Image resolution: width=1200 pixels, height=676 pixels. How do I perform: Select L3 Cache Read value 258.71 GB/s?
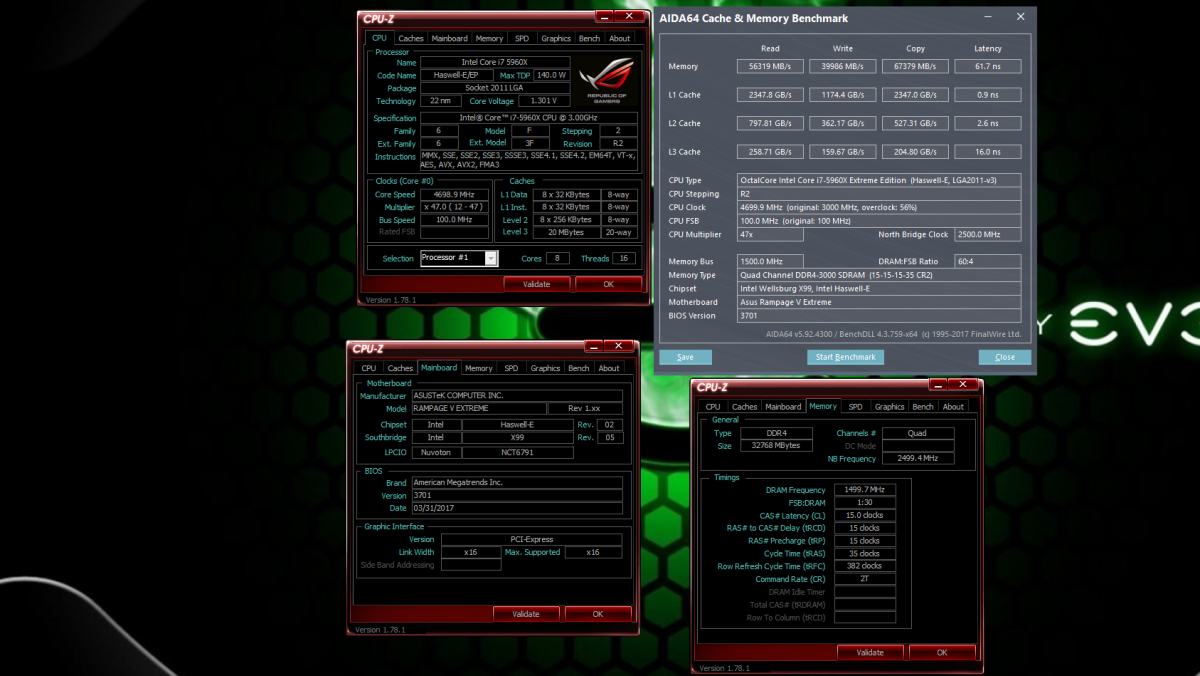pos(770,152)
